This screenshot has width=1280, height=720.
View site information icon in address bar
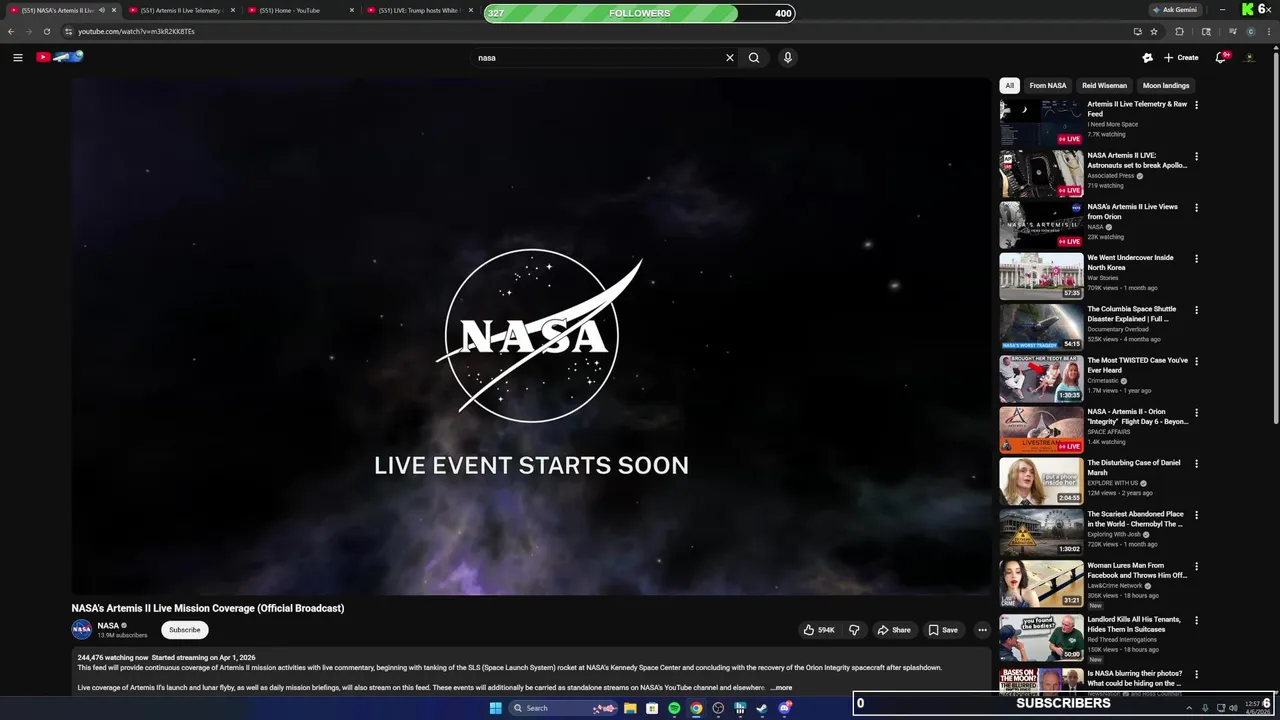point(69,31)
